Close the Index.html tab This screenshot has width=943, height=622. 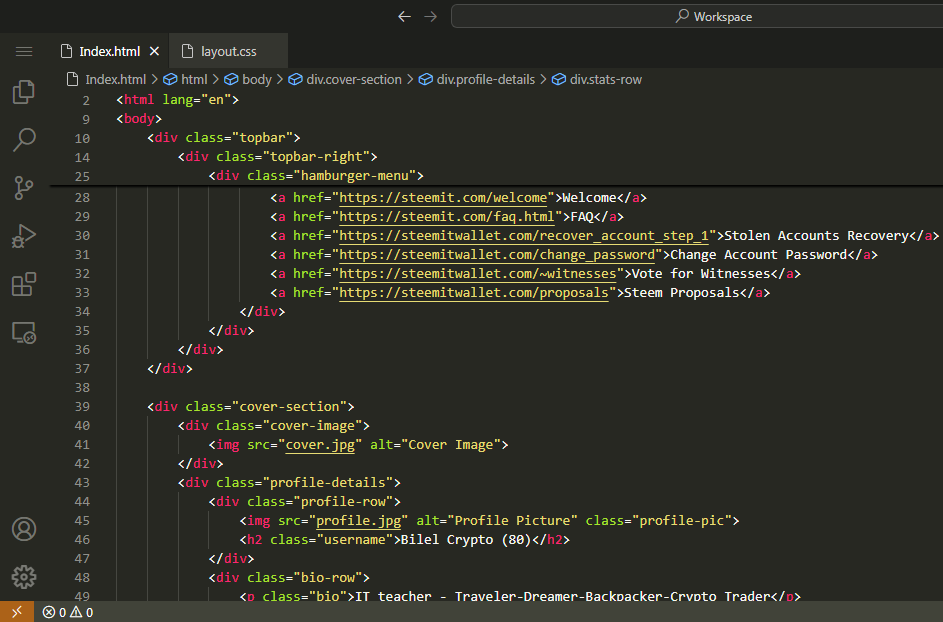(154, 51)
